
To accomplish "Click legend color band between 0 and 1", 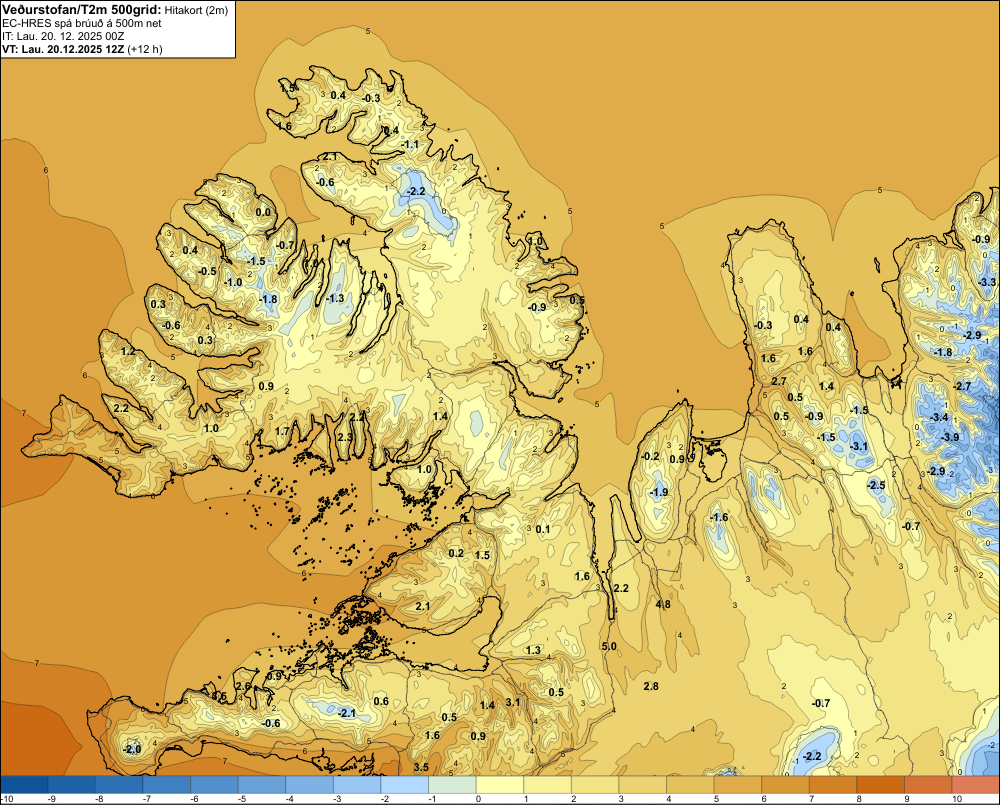I will (499, 785).
